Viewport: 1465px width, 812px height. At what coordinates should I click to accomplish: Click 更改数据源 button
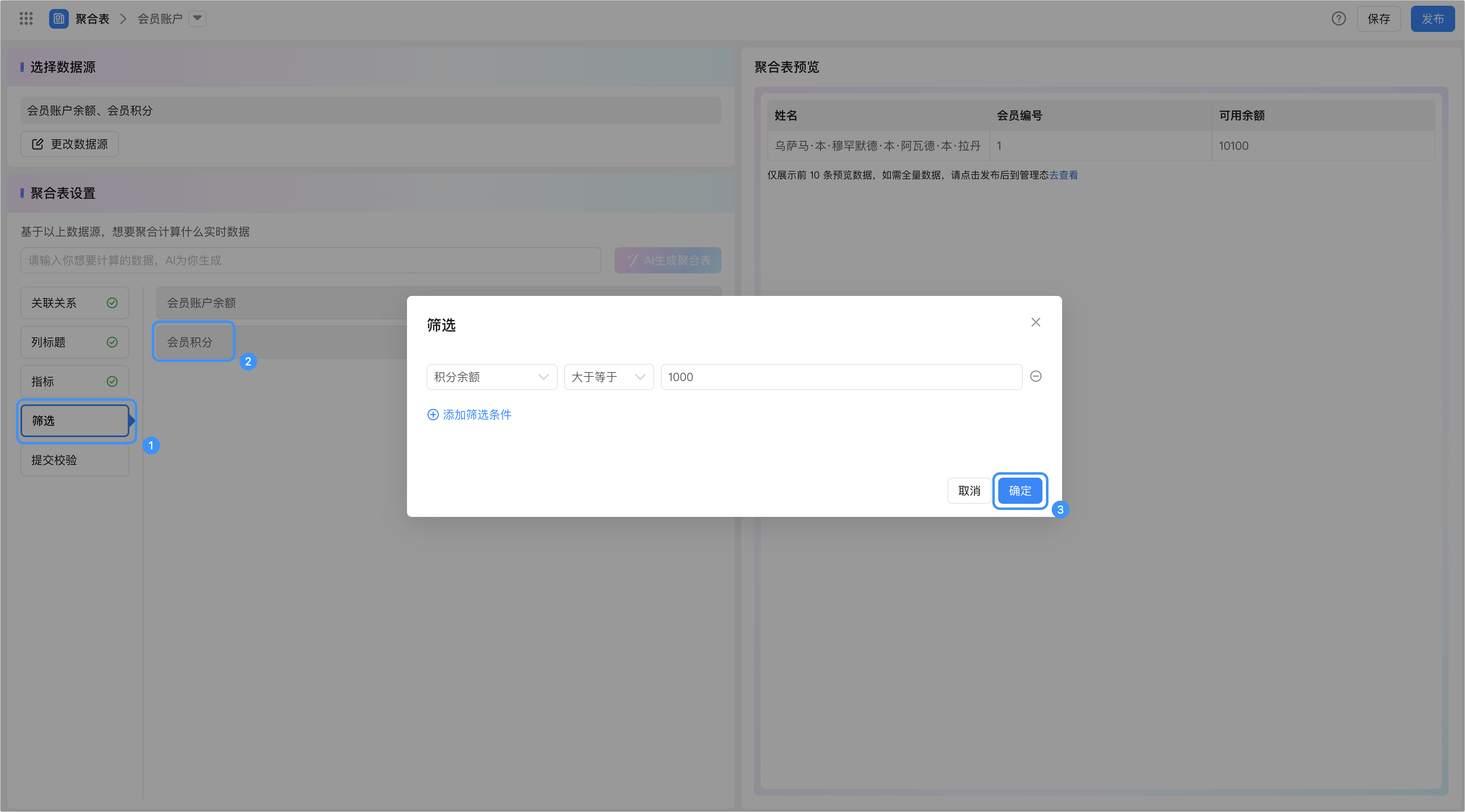click(69, 144)
